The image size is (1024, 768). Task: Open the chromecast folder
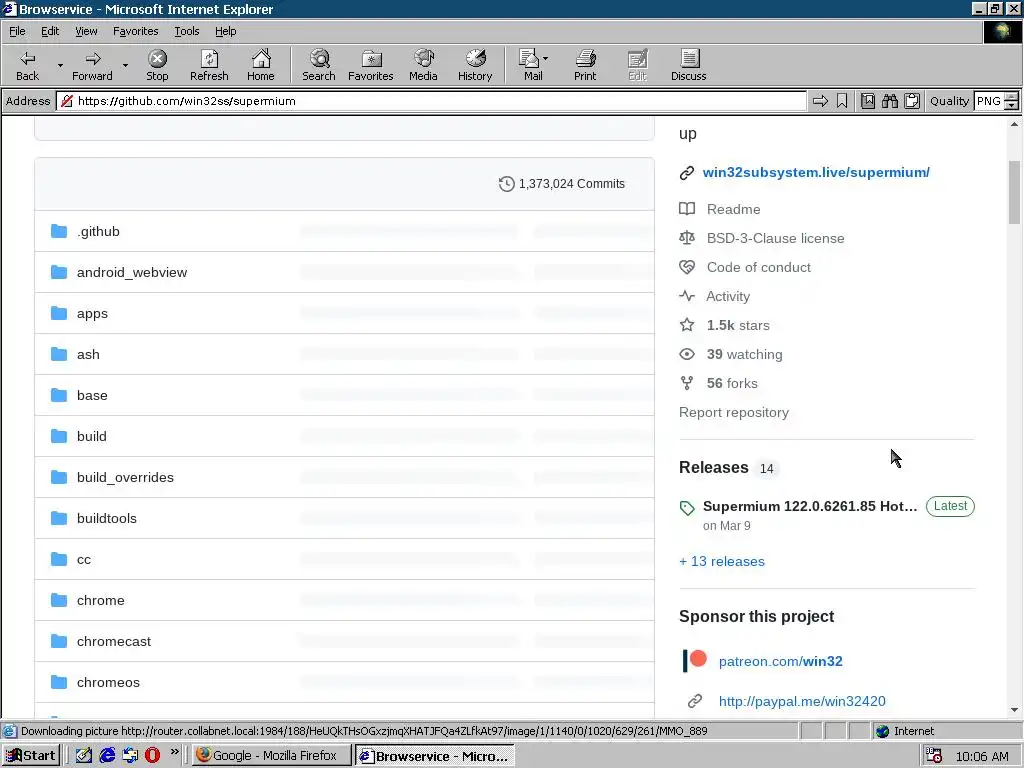[114, 641]
